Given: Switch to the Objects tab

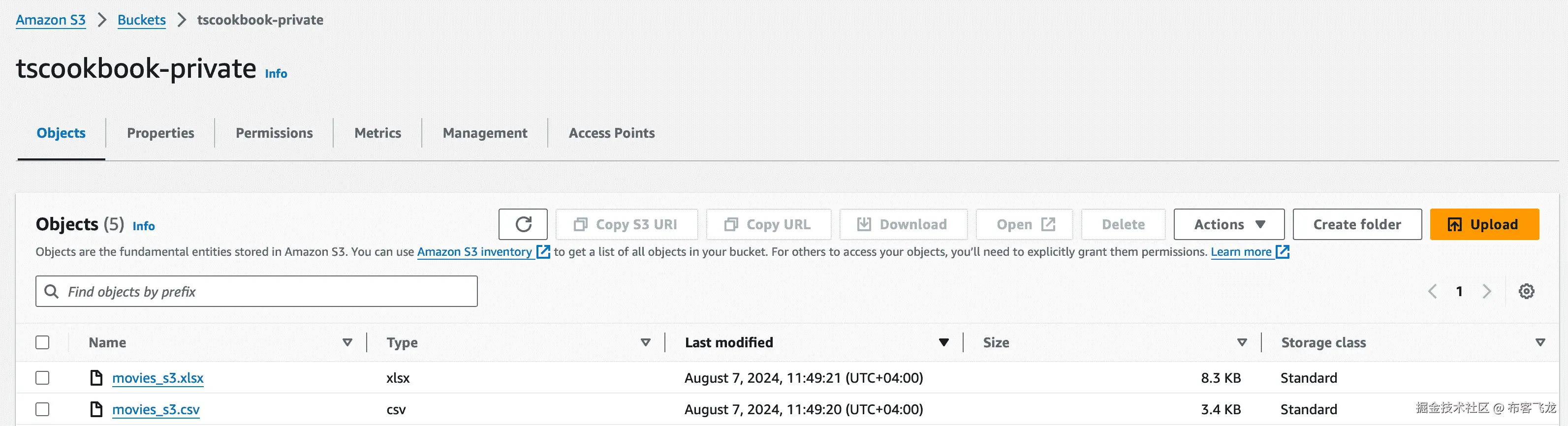Looking at the screenshot, I should click(61, 133).
